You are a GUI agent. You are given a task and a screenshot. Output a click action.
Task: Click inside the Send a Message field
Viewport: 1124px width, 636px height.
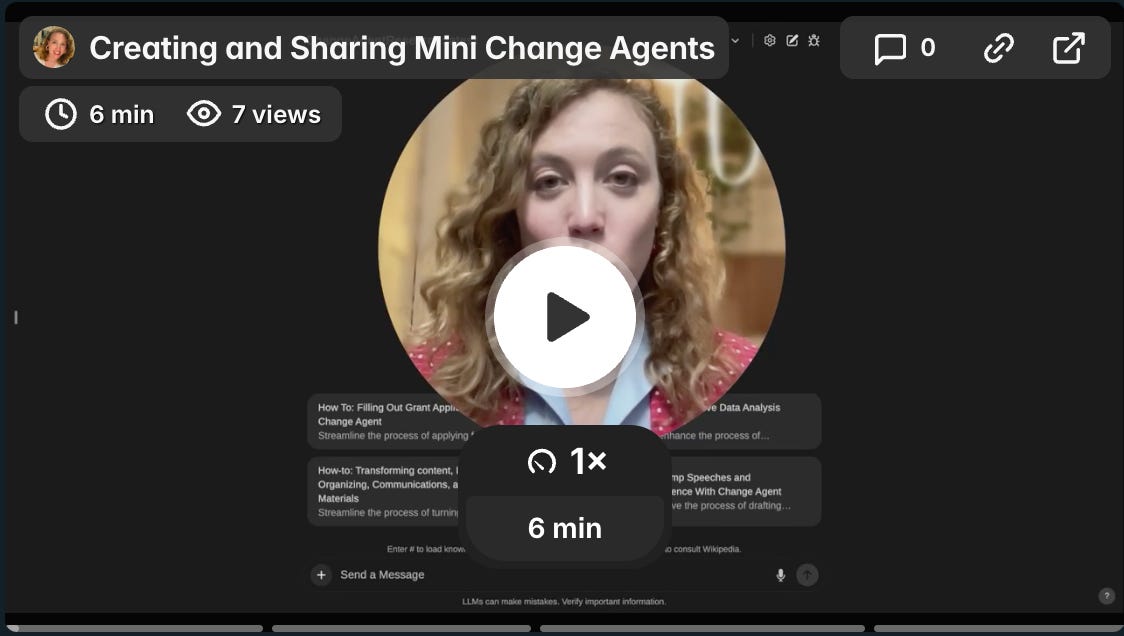pos(420,574)
